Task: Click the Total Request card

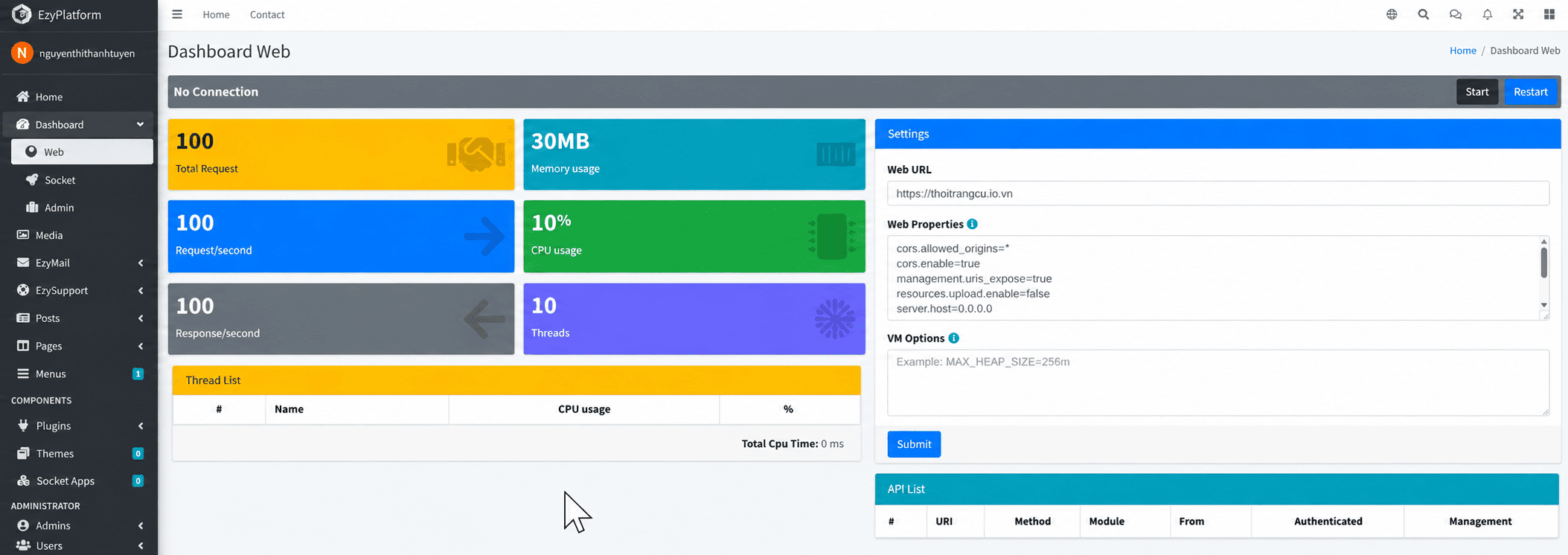Action: coord(341,154)
